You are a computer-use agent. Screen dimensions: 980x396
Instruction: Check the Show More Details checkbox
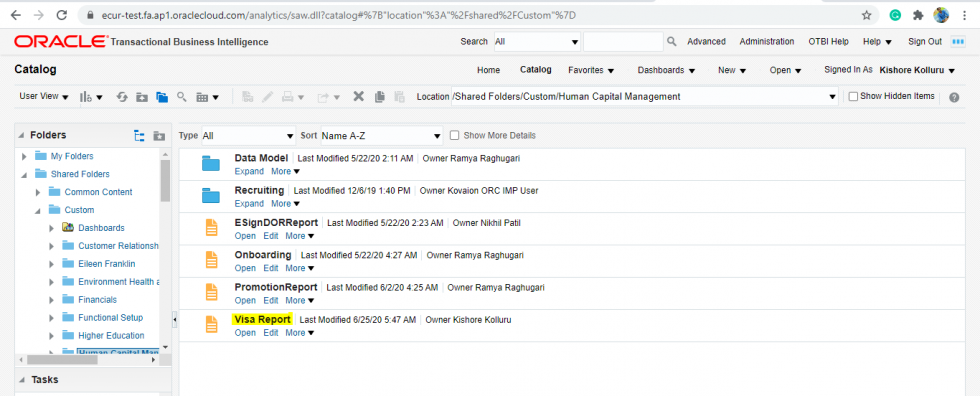(454, 135)
